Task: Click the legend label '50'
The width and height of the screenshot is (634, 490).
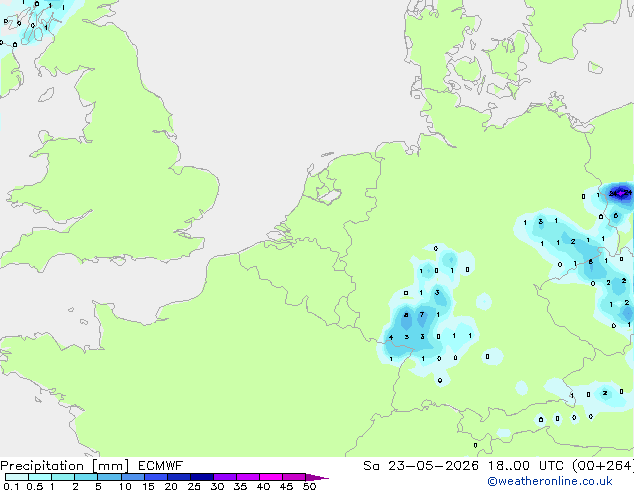Action: (x=309, y=486)
